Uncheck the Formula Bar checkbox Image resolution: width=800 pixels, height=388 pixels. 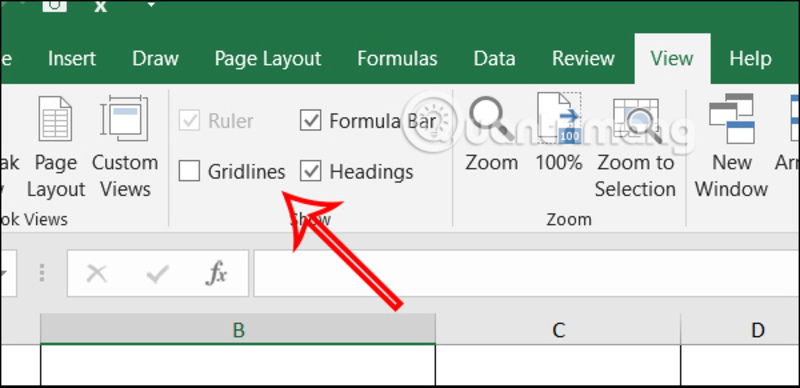[310, 121]
